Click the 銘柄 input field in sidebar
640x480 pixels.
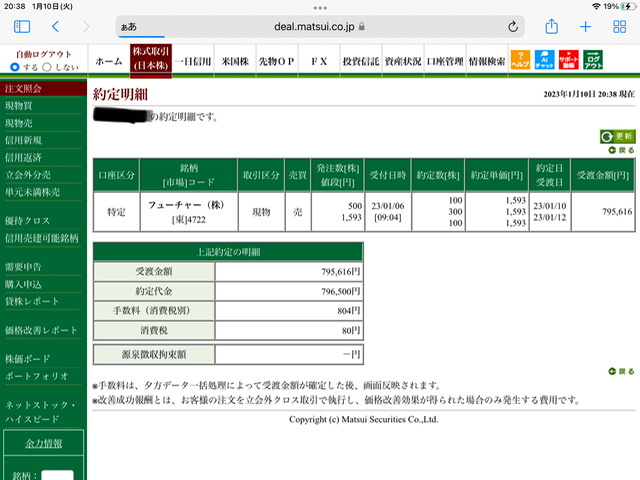(x=58, y=475)
